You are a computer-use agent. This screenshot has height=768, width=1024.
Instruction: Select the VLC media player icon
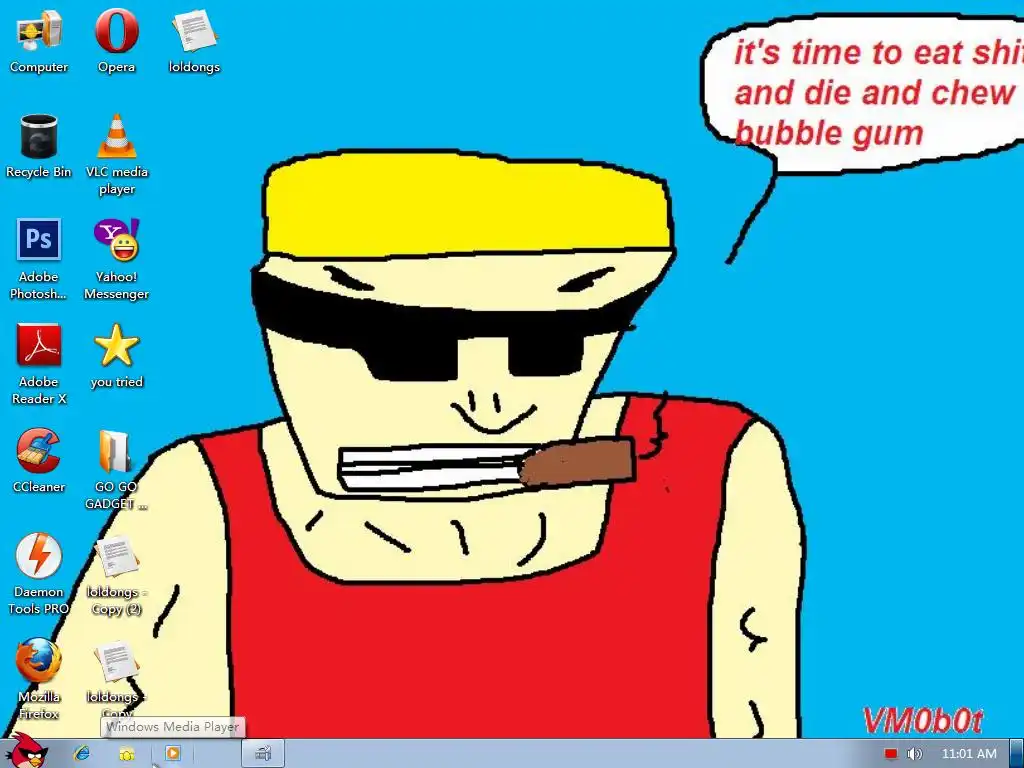(116, 154)
